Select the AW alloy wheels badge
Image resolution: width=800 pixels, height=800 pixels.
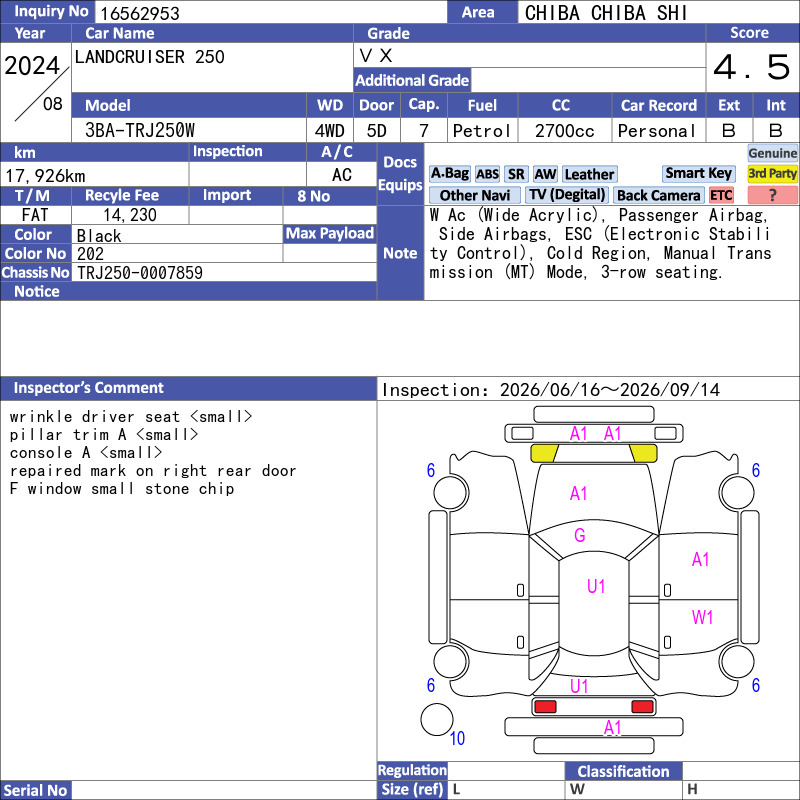coord(545,174)
